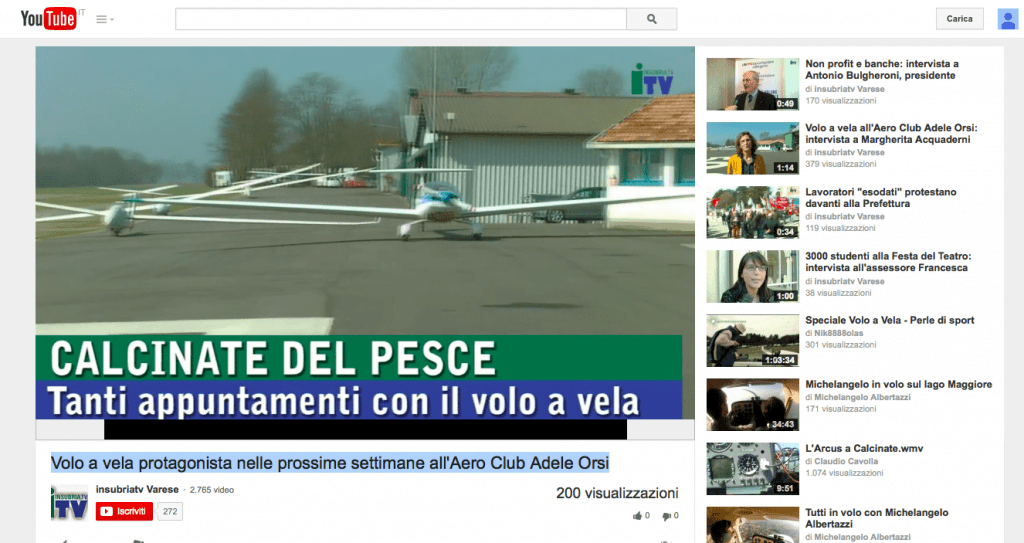Click the 2.765 video count link
The width and height of the screenshot is (1024, 543).
coord(211,490)
